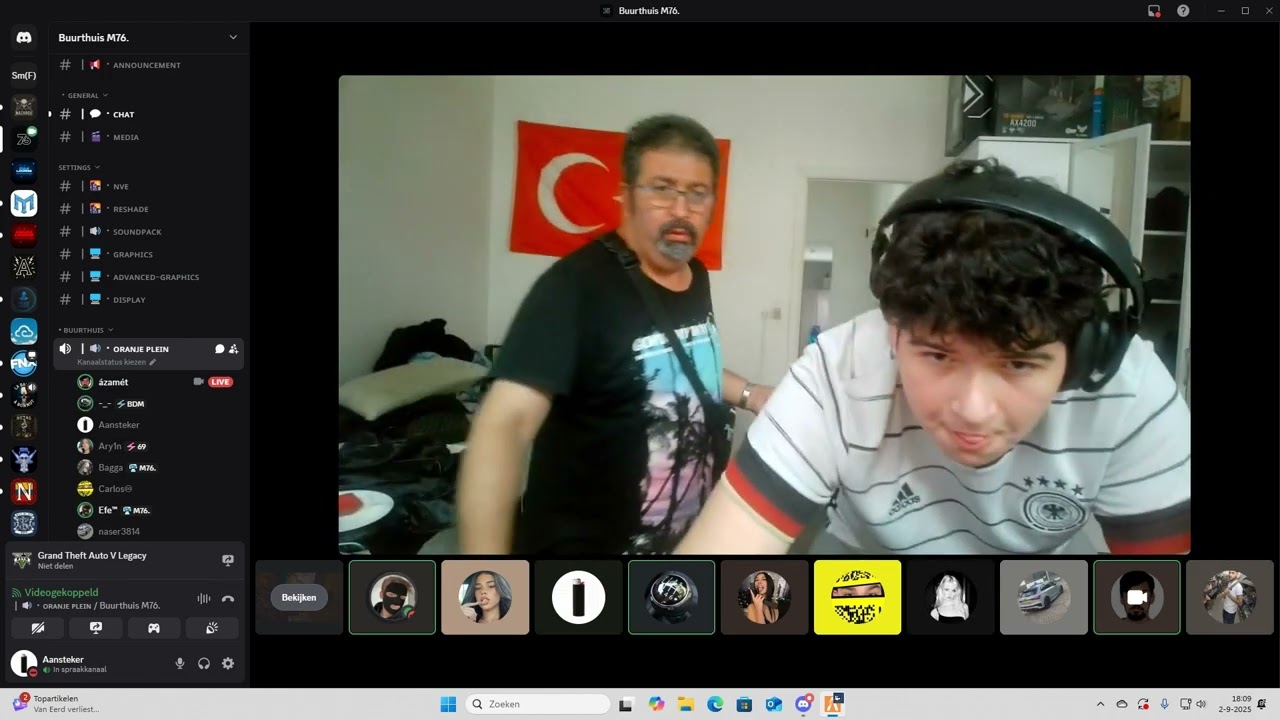Click the taskbar Zoeken search box
Viewport: 1280px width, 720px height.
[538, 704]
